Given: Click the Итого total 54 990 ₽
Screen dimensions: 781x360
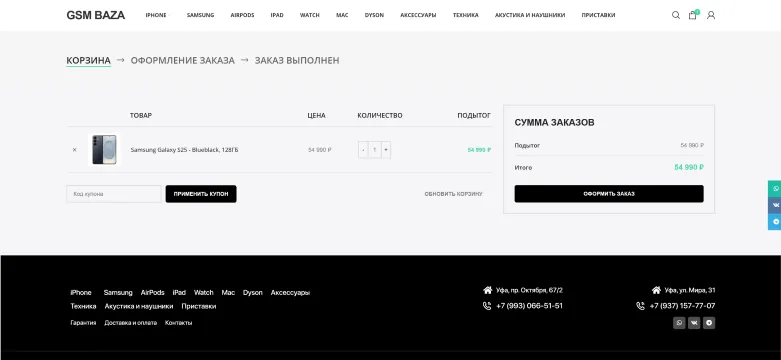Looking at the screenshot, I should coord(689,168).
